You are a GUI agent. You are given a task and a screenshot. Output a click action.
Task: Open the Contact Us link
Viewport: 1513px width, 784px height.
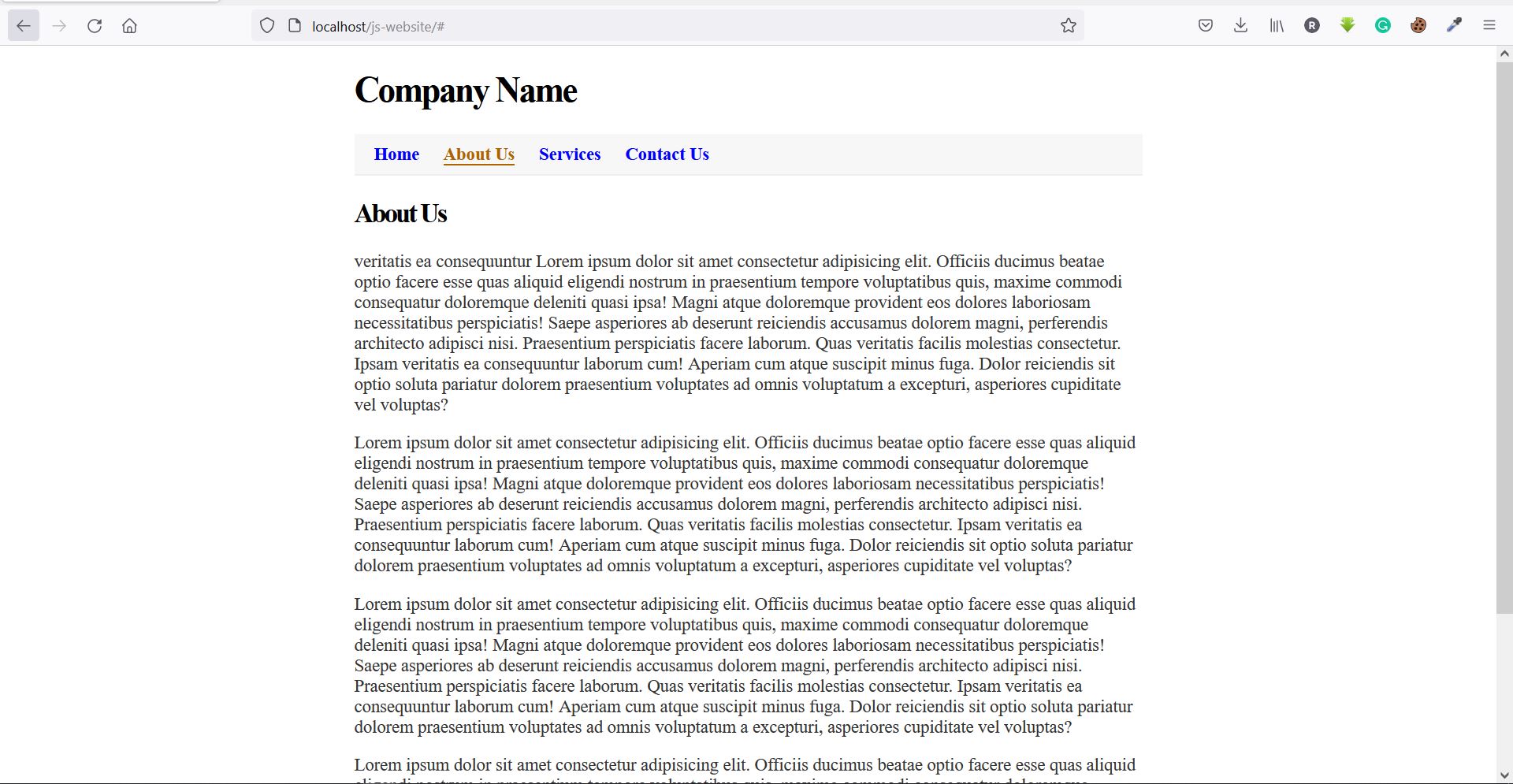point(667,154)
